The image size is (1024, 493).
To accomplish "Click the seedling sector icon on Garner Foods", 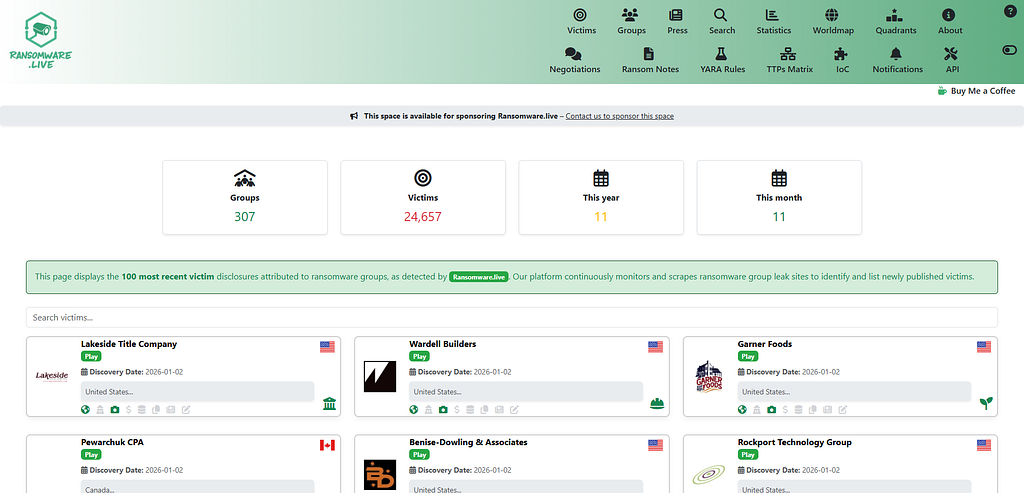I will click(x=985, y=404).
